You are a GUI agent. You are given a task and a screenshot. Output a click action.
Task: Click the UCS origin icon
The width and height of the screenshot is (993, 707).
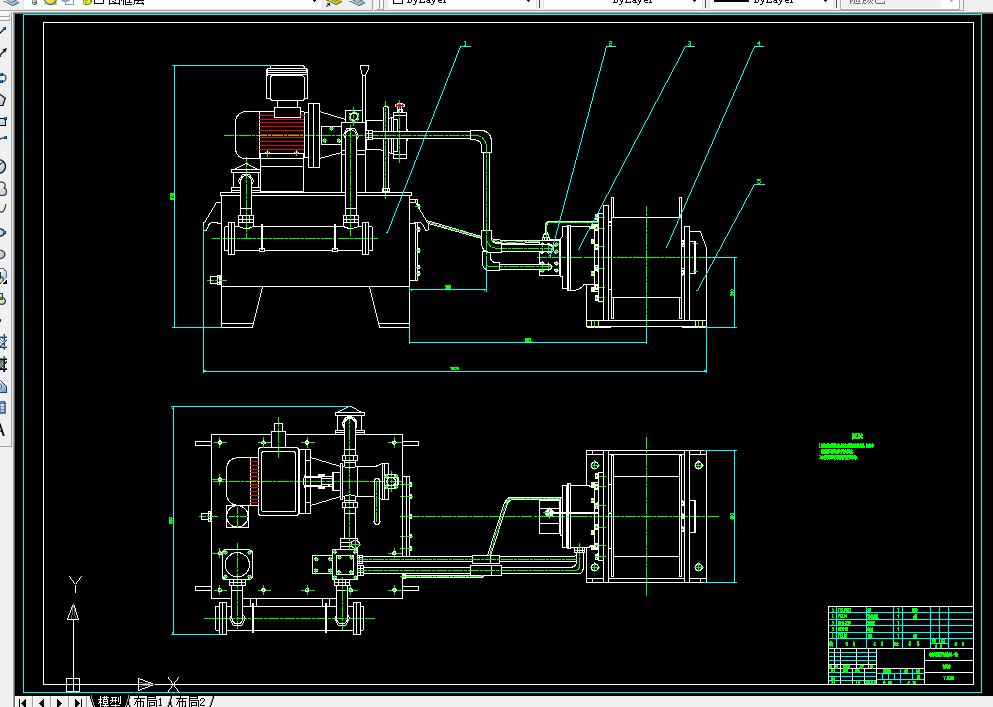tap(73, 684)
